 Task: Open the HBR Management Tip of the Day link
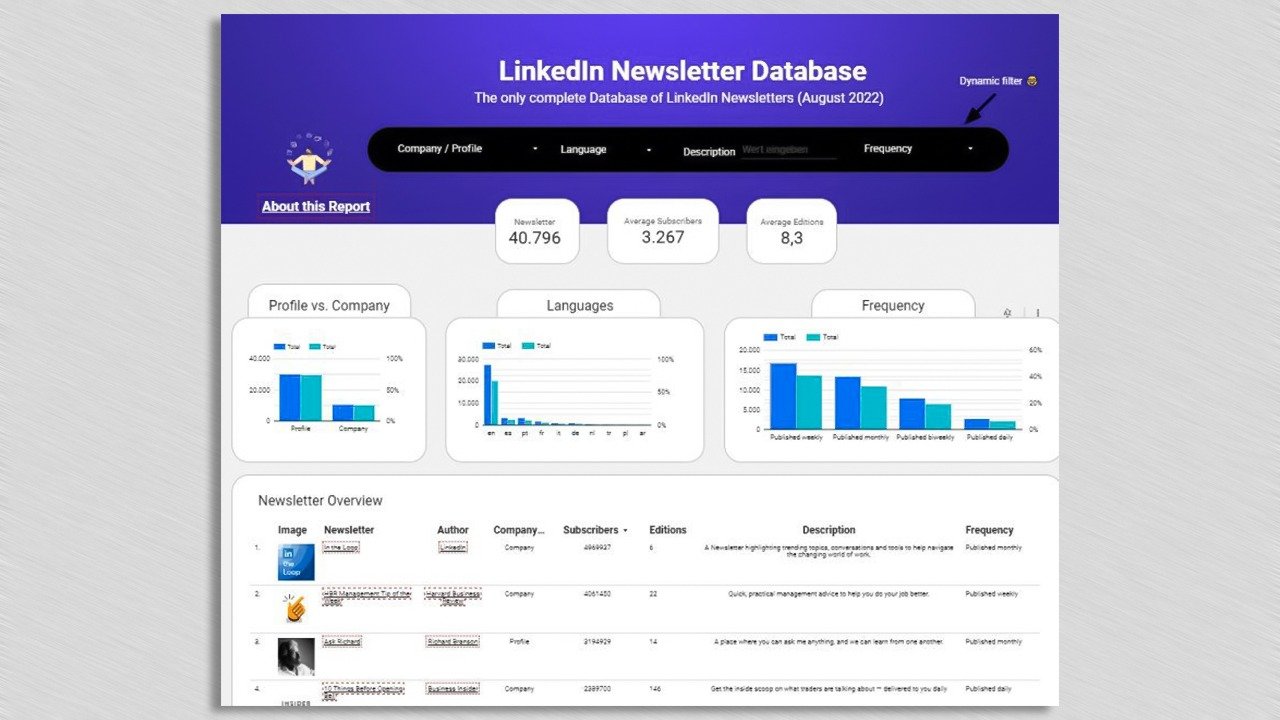[366, 597]
